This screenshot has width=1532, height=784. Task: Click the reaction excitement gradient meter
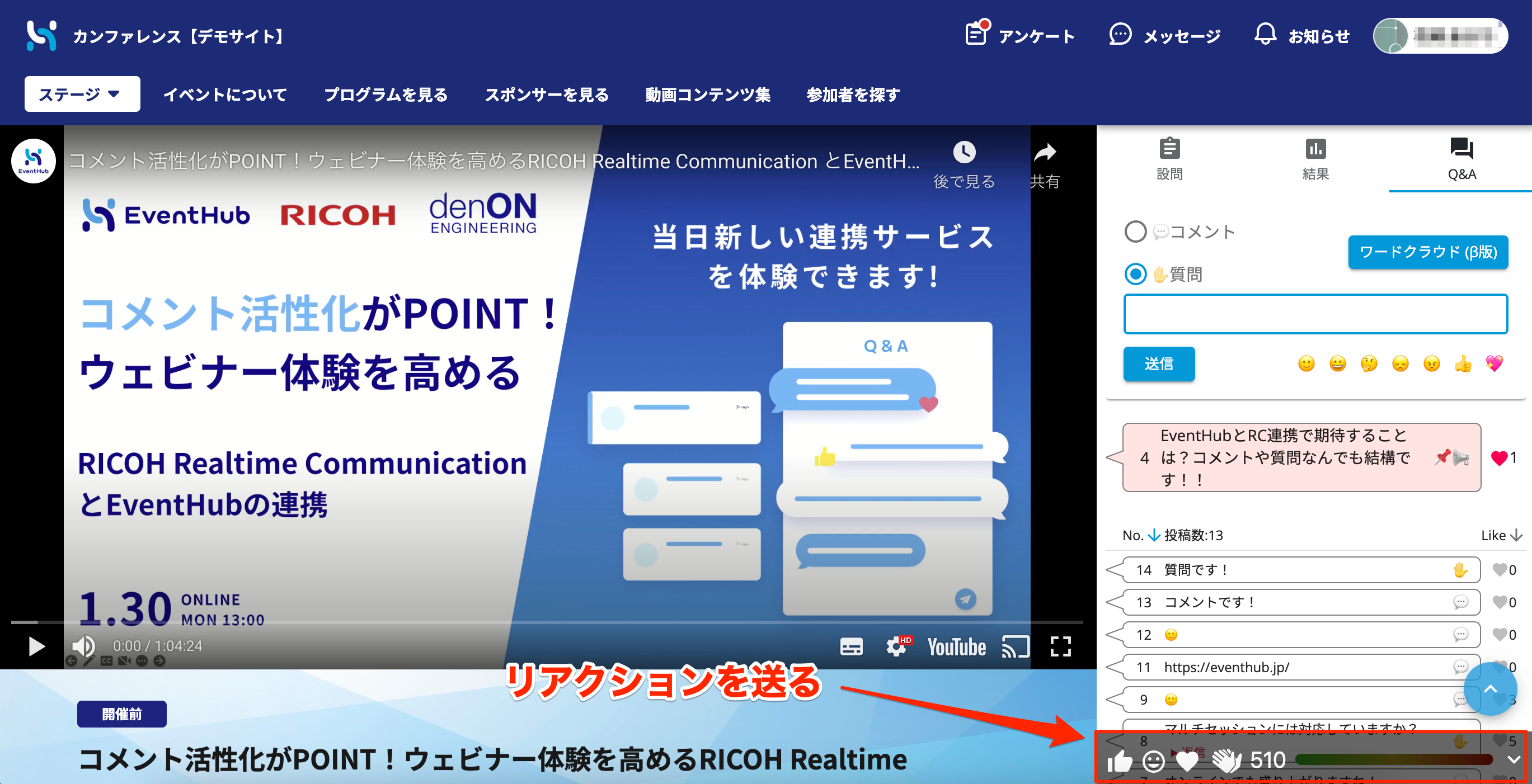coord(1393,759)
